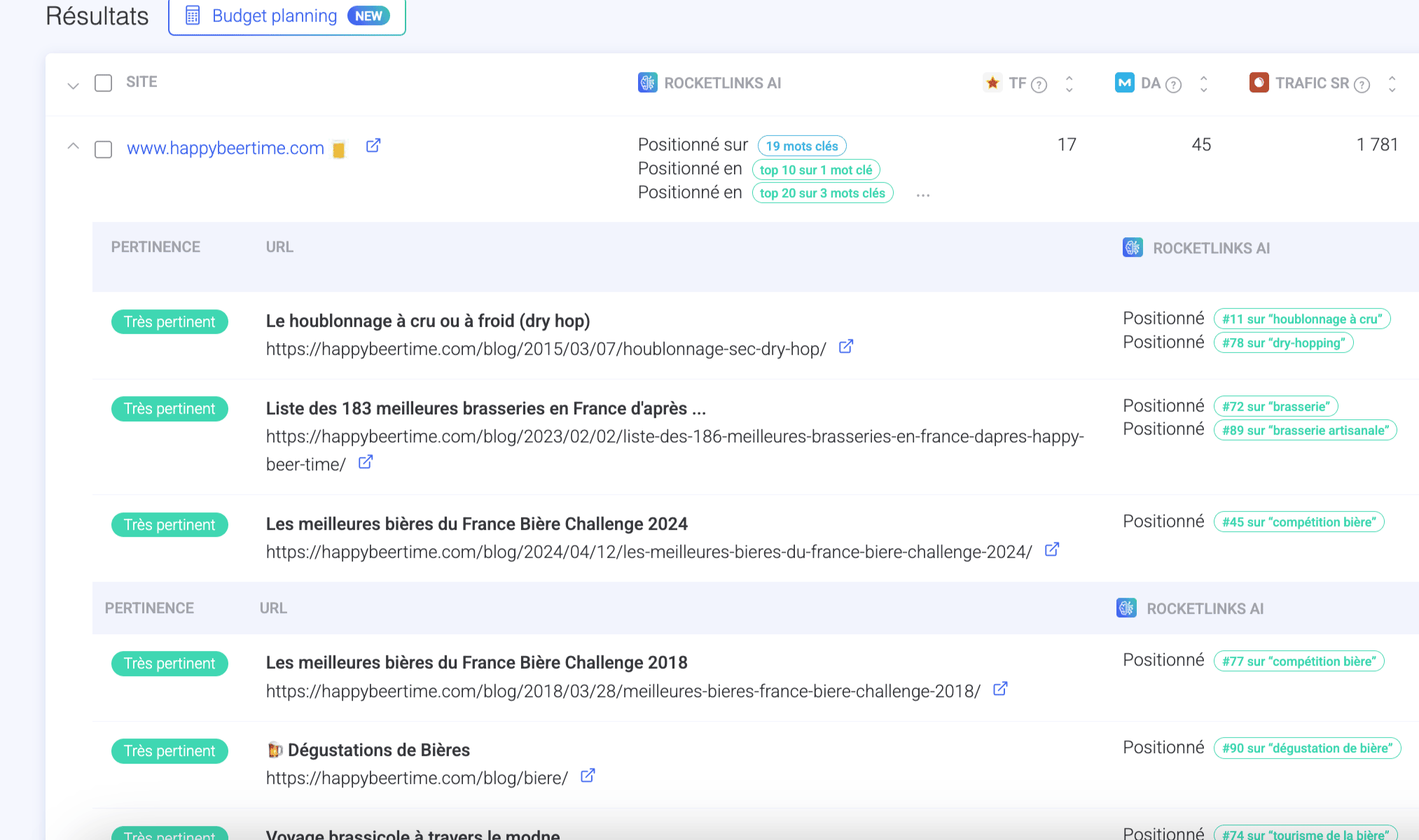Open the three-dots more positions menu
The image size is (1419, 840).
[923, 195]
